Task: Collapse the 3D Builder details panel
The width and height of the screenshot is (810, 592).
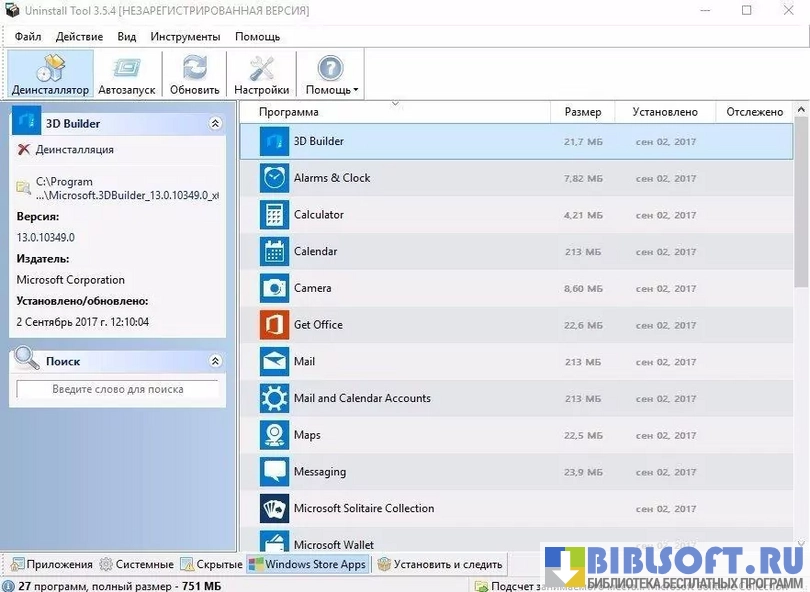Action: 215,124
